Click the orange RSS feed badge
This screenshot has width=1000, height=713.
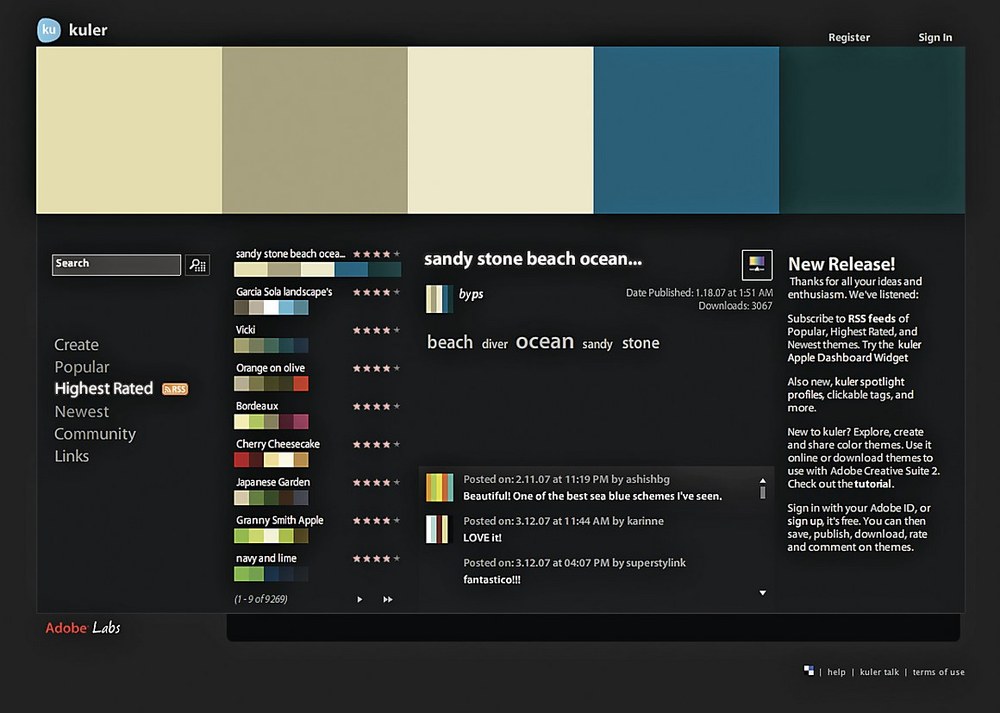(175, 389)
